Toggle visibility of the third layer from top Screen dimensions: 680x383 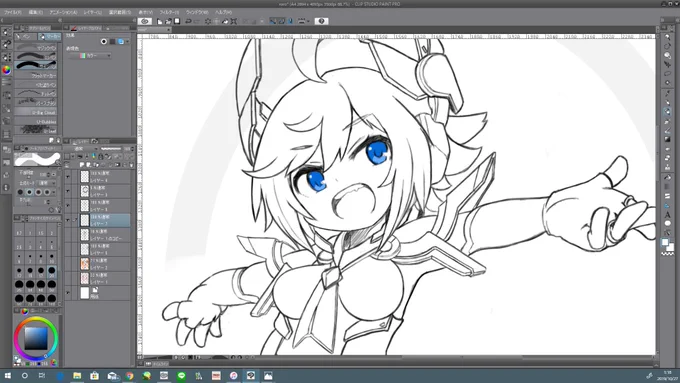68,206
